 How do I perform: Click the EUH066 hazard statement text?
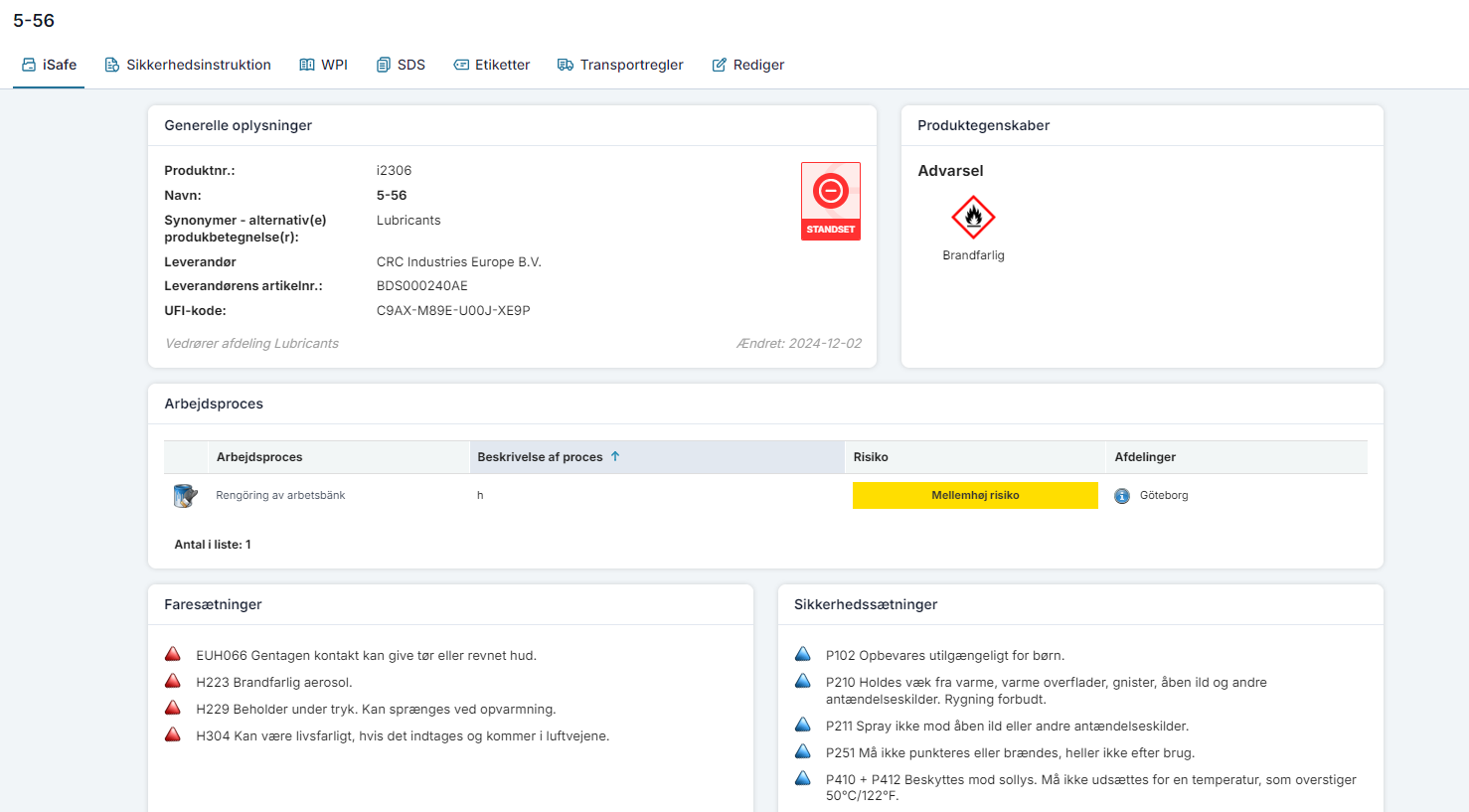click(x=366, y=655)
